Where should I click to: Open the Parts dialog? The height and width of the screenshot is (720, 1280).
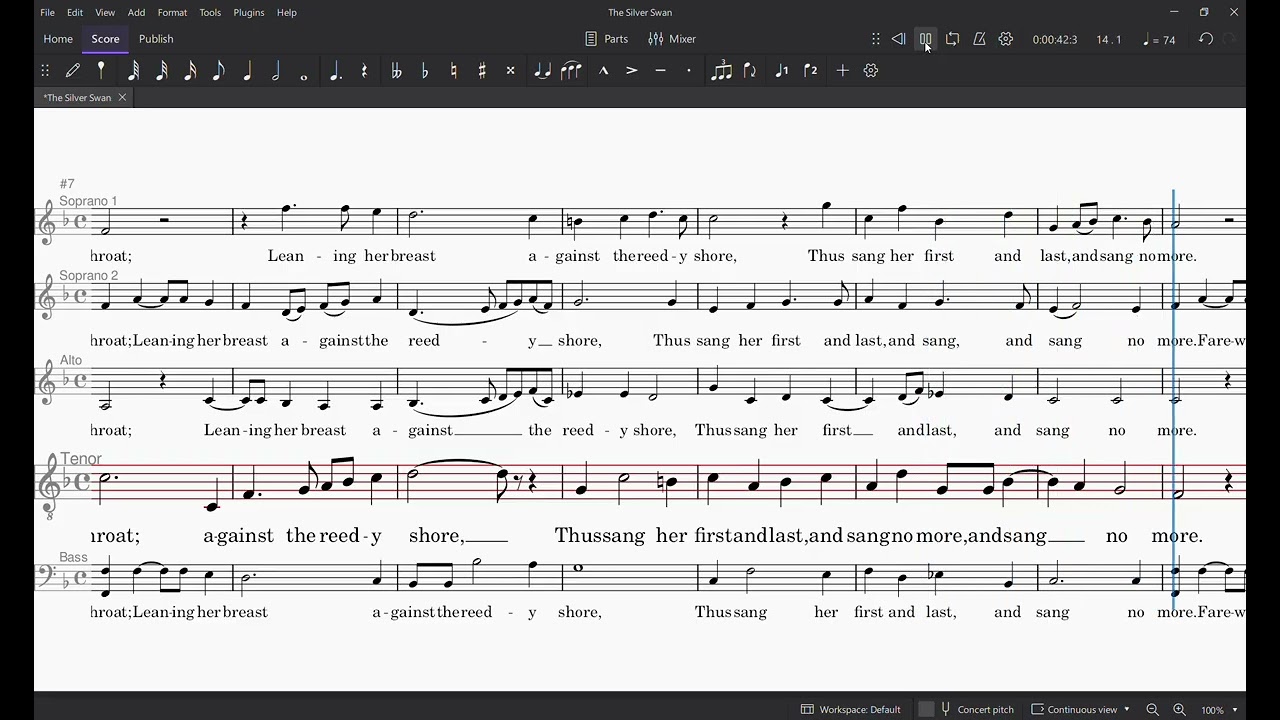tap(607, 39)
